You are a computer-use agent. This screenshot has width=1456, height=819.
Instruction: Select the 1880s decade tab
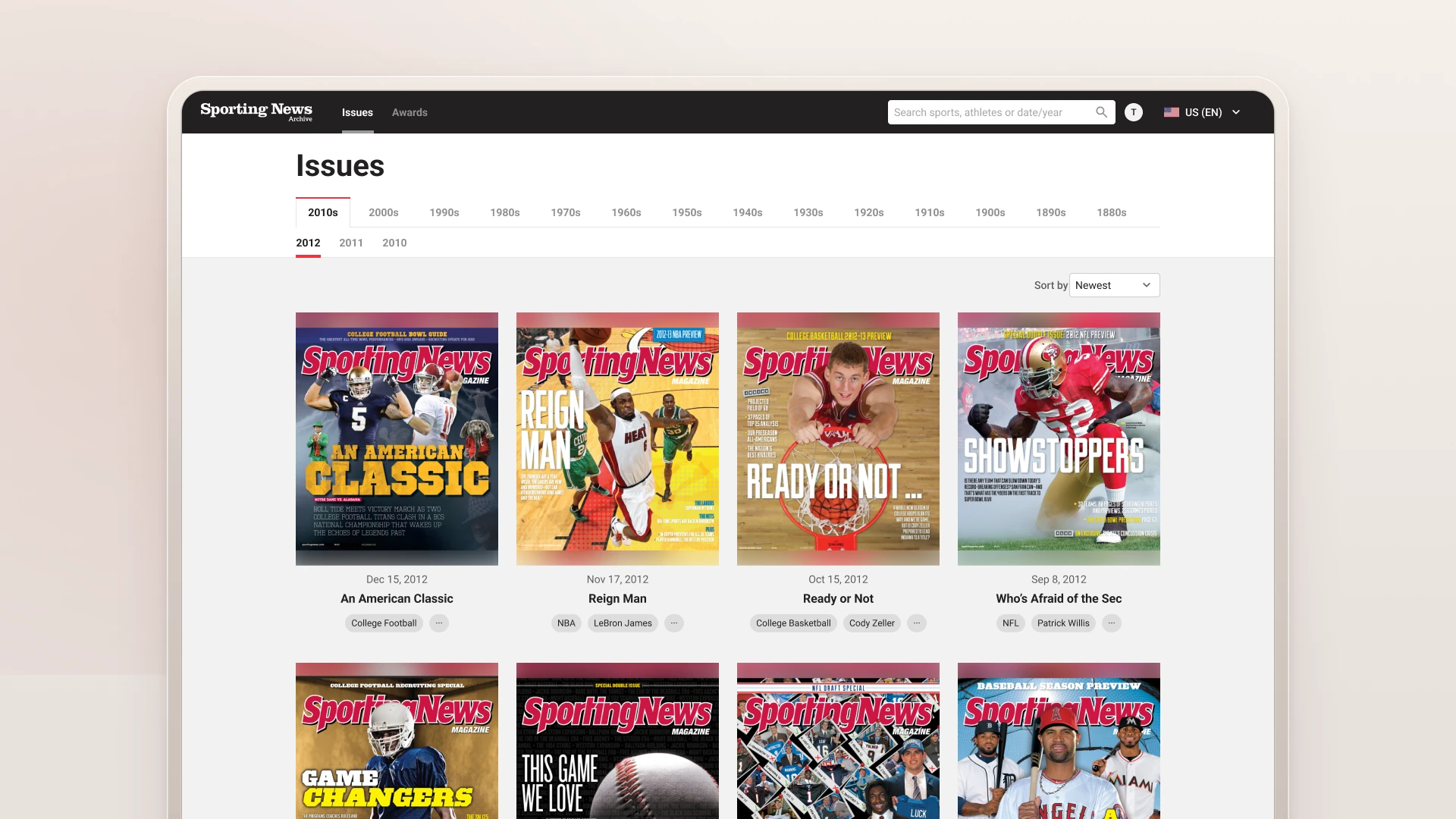point(1112,212)
